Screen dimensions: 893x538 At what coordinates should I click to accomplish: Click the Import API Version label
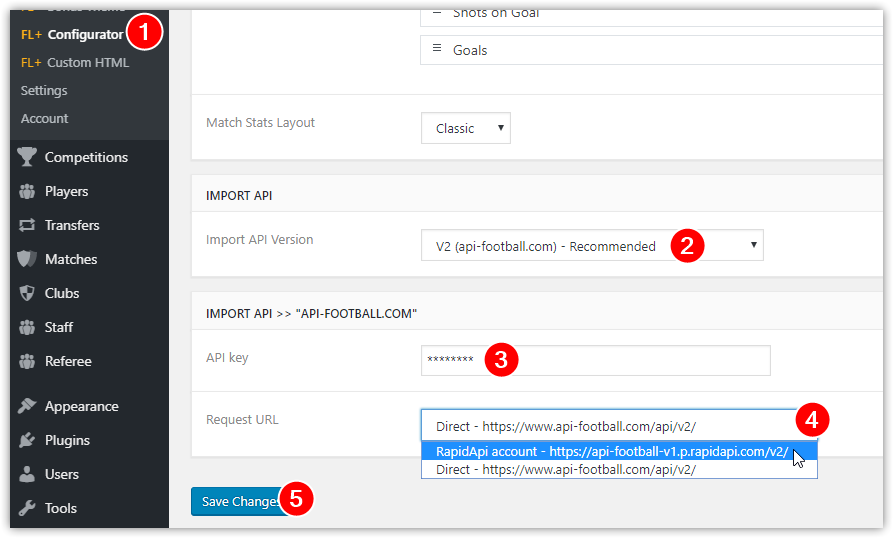(x=260, y=240)
